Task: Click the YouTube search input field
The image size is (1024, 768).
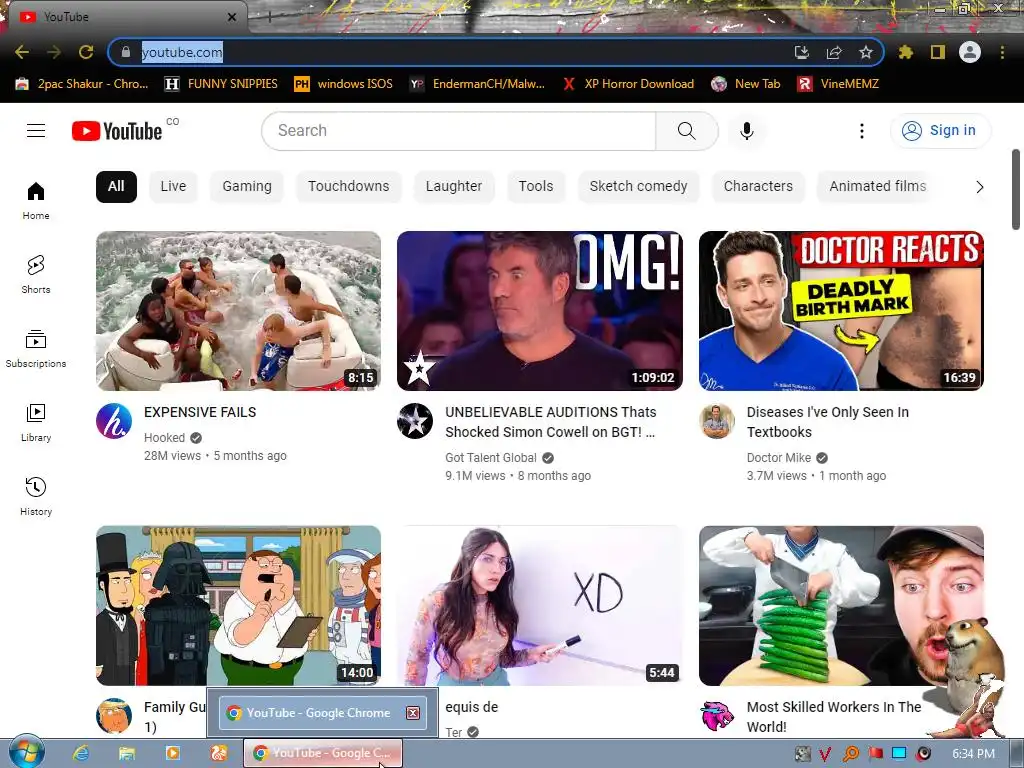Action: tap(459, 131)
